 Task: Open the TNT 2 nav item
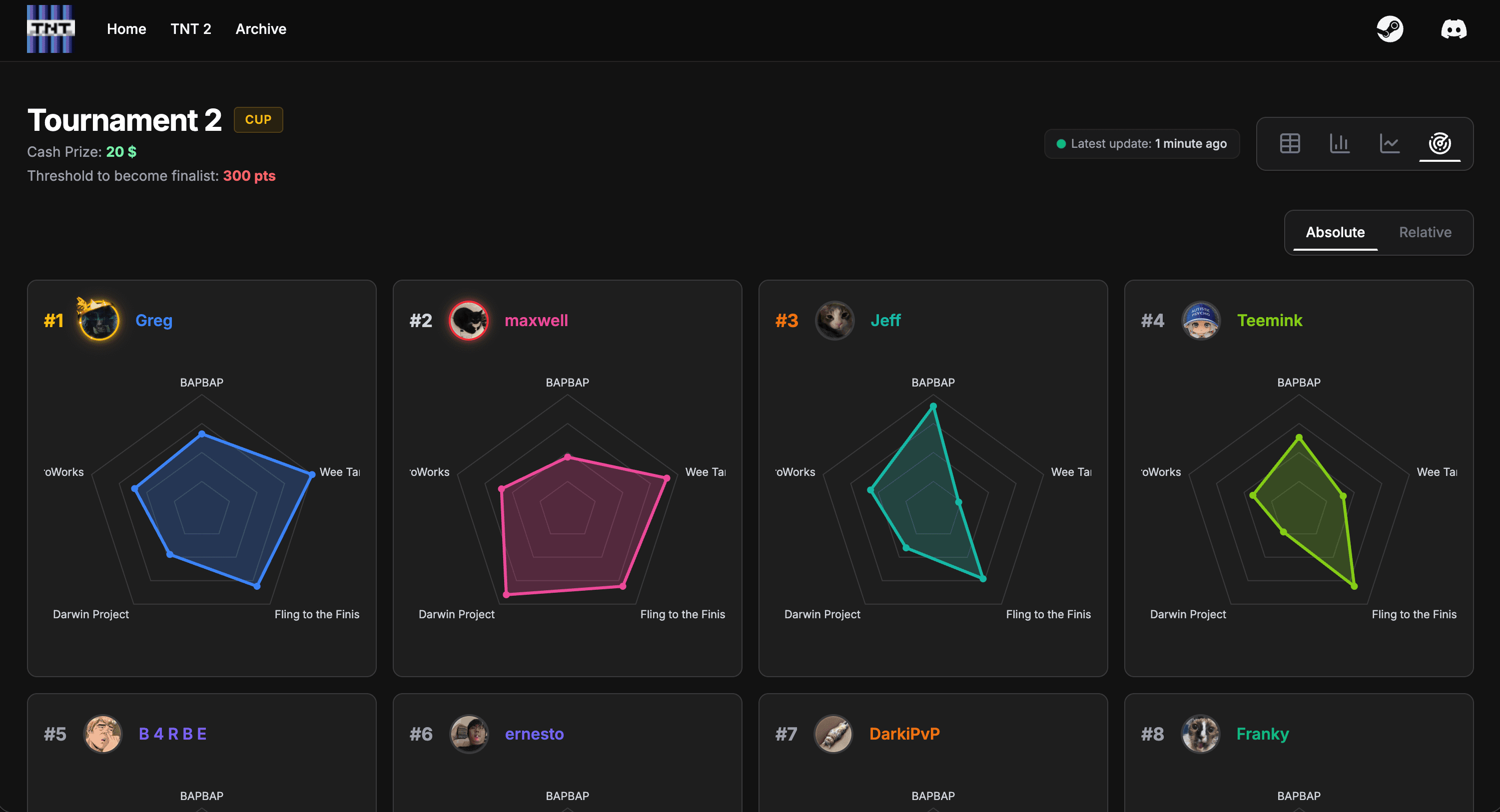click(191, 29)
